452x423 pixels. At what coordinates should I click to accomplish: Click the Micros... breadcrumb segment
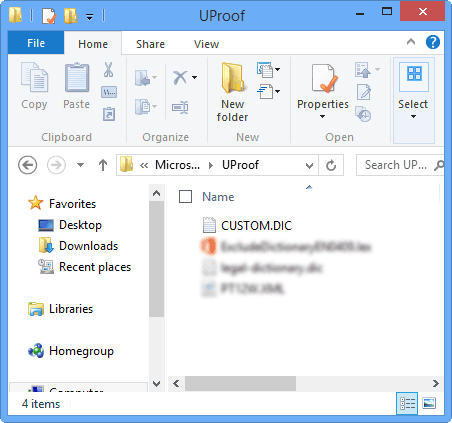pyautogui.click(x=178, y=165)
